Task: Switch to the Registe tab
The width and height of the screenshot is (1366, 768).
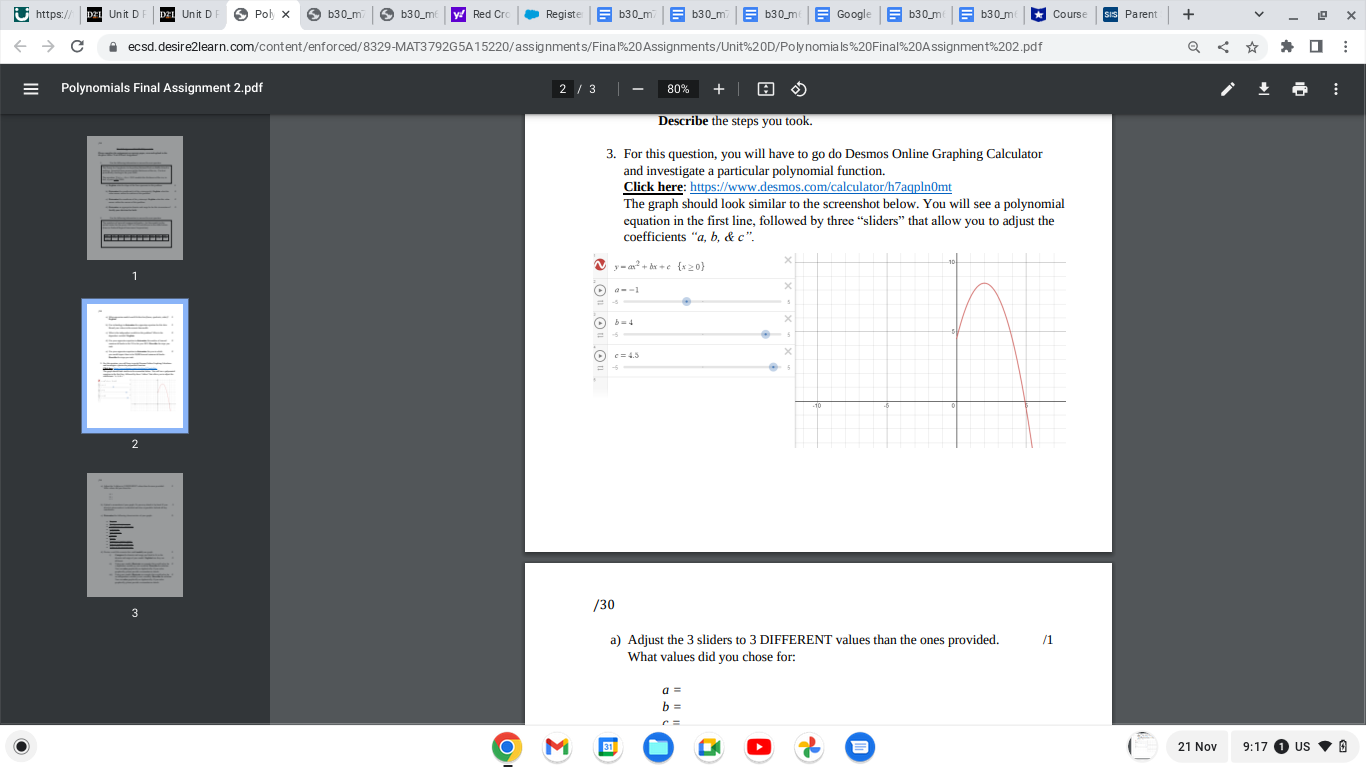Action: [553, 15]
